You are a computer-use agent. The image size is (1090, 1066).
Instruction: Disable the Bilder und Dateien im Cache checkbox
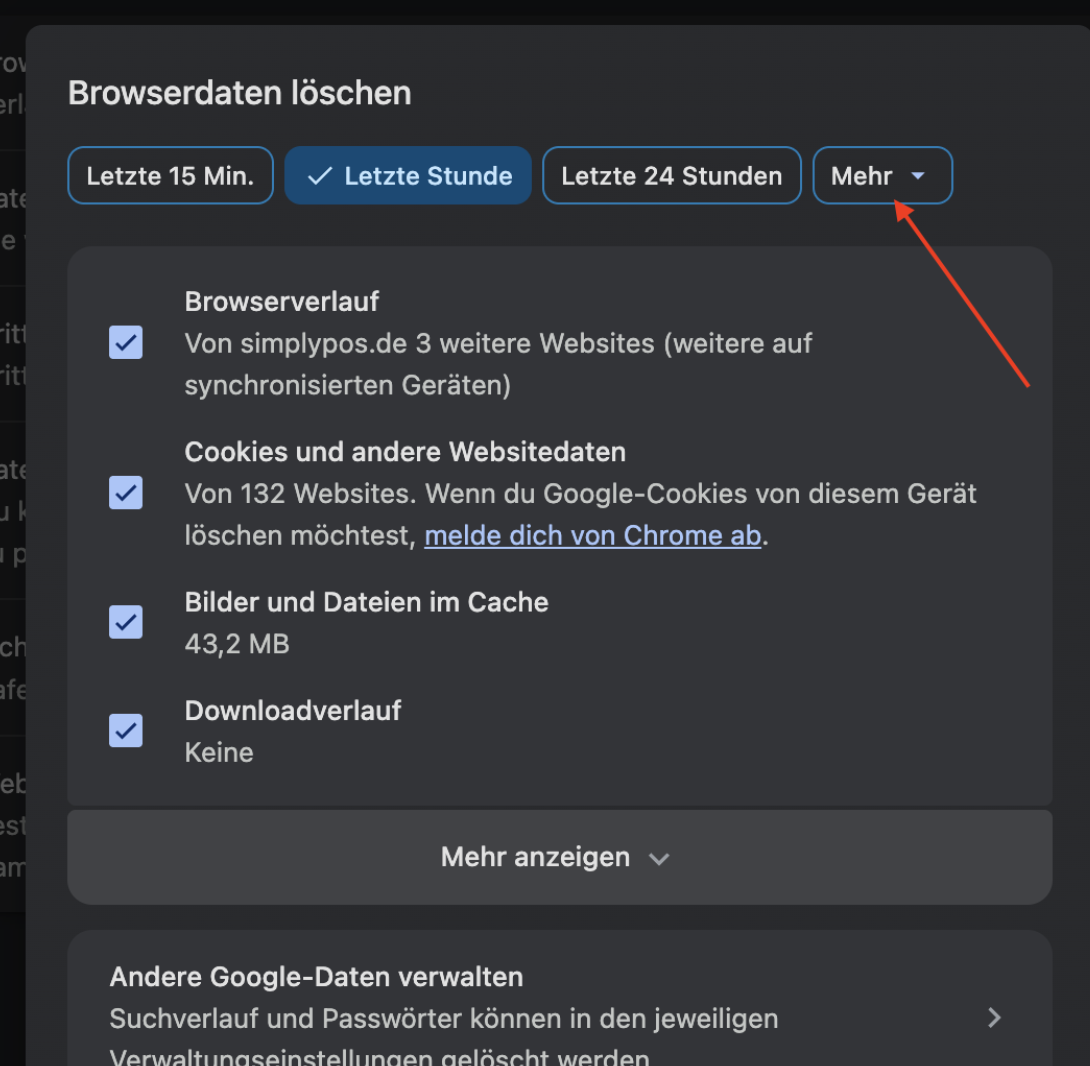coord(126,622)
